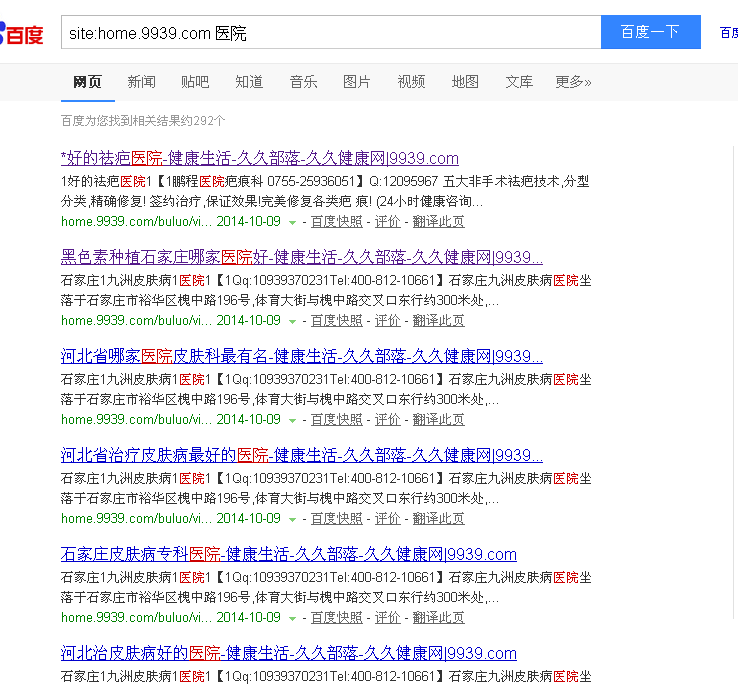Open result 黑色素种植石家庄哪家医院好
Image resolution: width=738 pixels, height=687 pixels.
(x=302, y=257)
